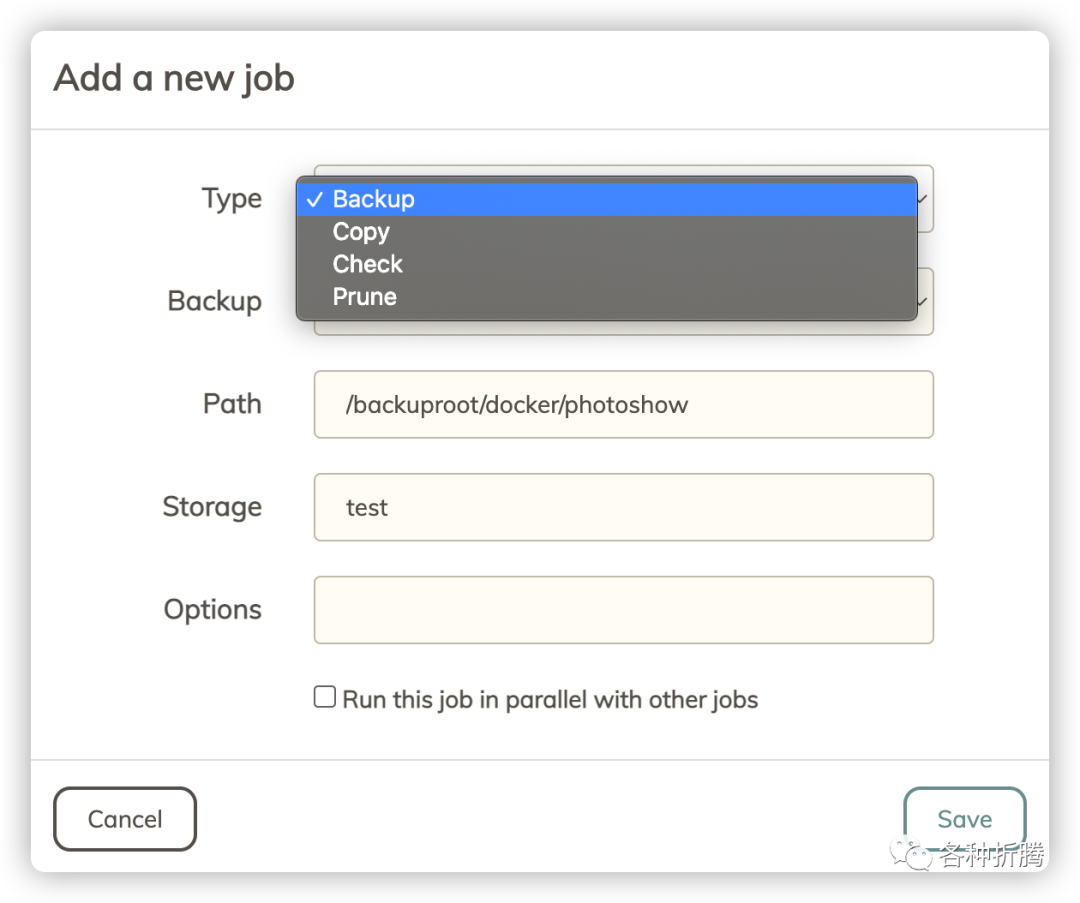The height and width of the screenshot is (903, 1080).
Task: Click the Type field label
Action: (231, 199)
